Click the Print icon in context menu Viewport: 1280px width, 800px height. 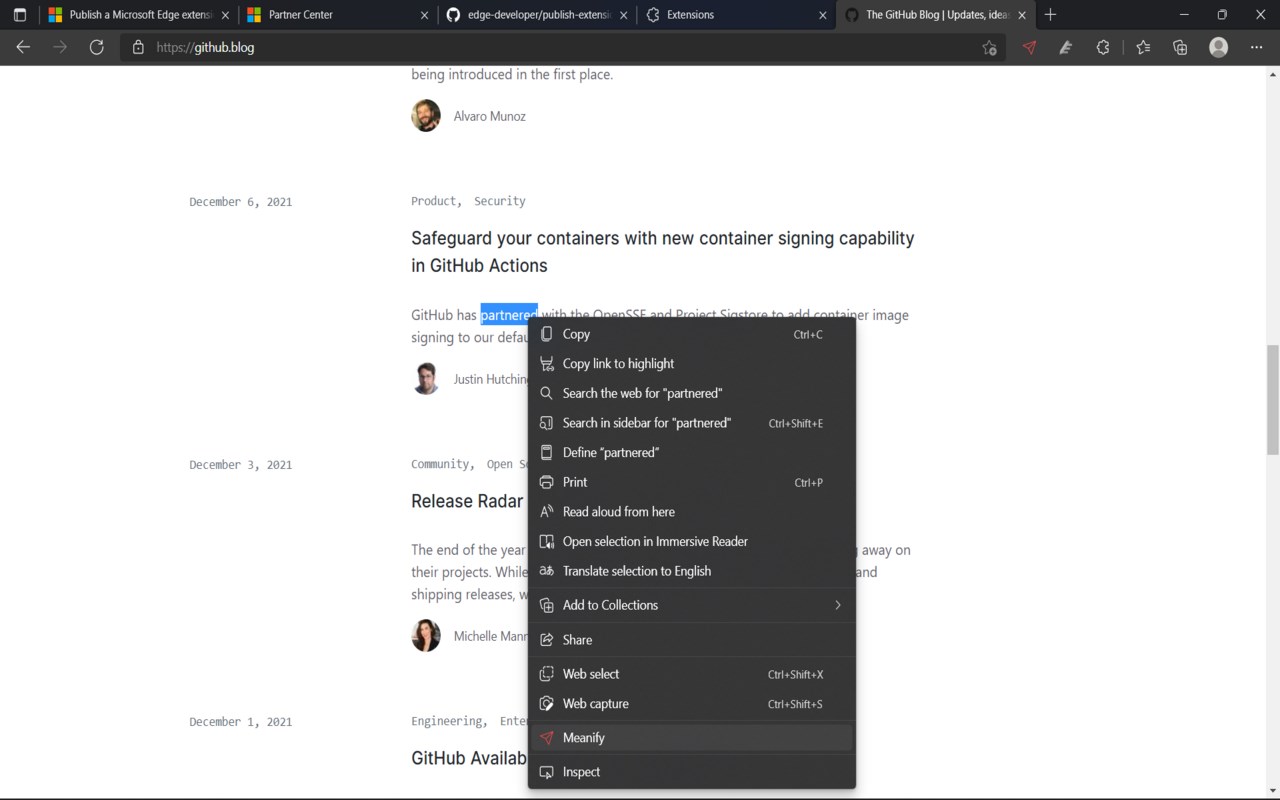point(546,482)
